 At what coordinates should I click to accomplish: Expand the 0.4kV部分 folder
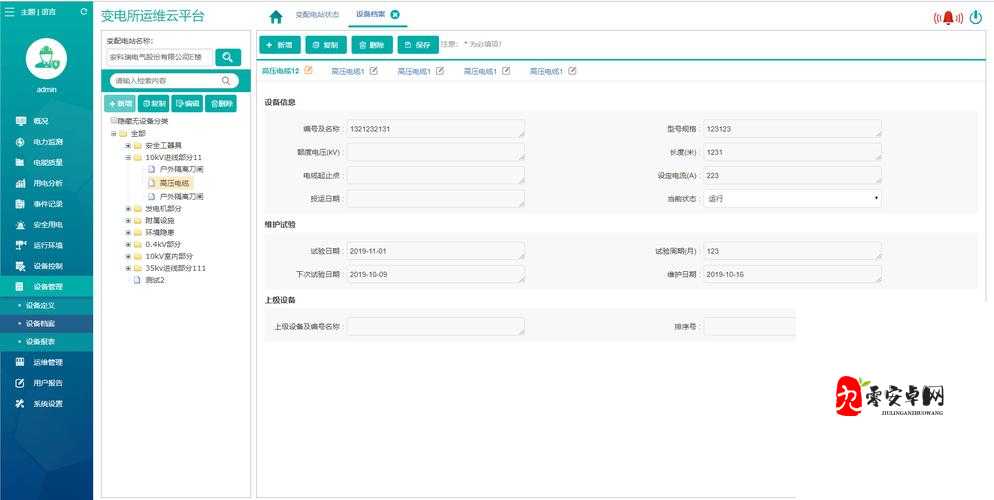(128, 244)
